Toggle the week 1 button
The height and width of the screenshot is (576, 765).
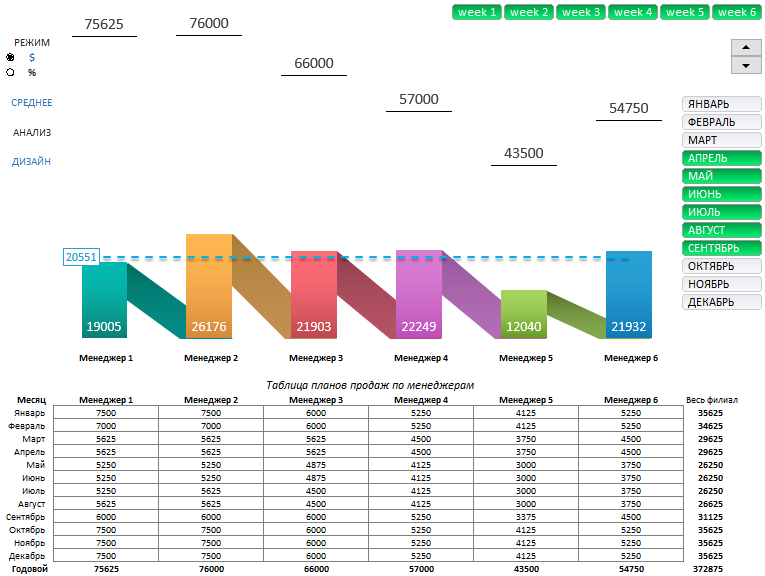[477, 12]
